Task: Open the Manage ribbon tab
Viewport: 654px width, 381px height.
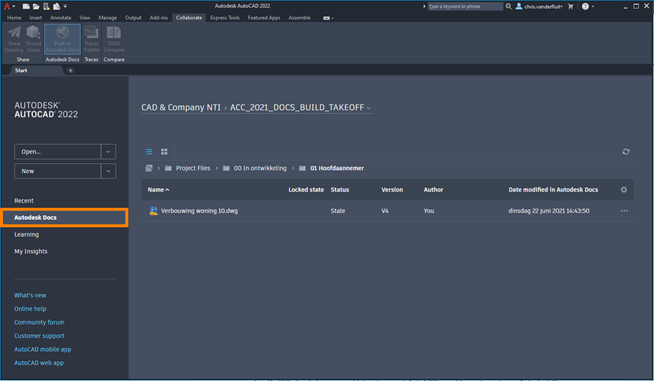Action: (x=108, y=18)
